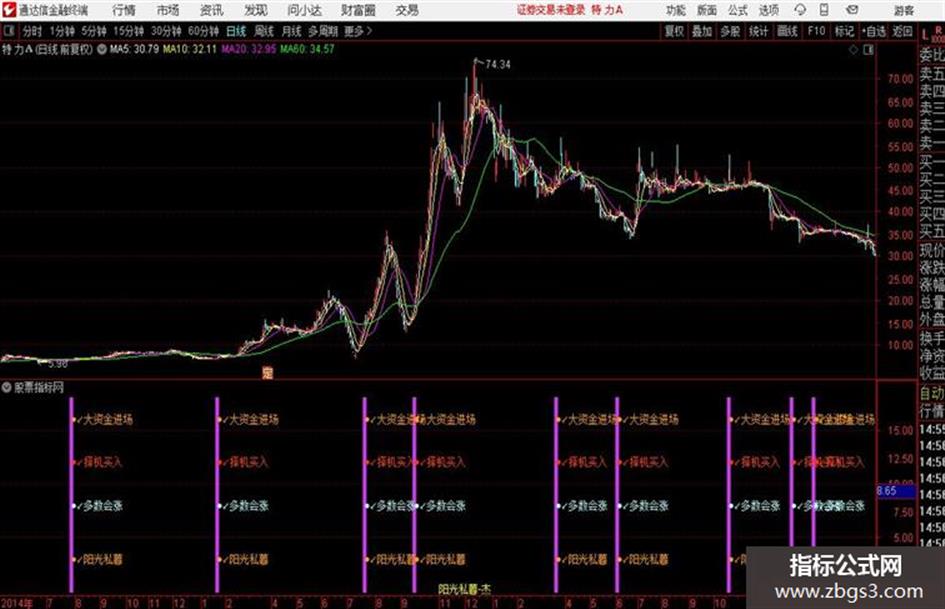Open the 资讯 menu
The width and height of the screenshot is (945, 609).
(x=212, y=10)
